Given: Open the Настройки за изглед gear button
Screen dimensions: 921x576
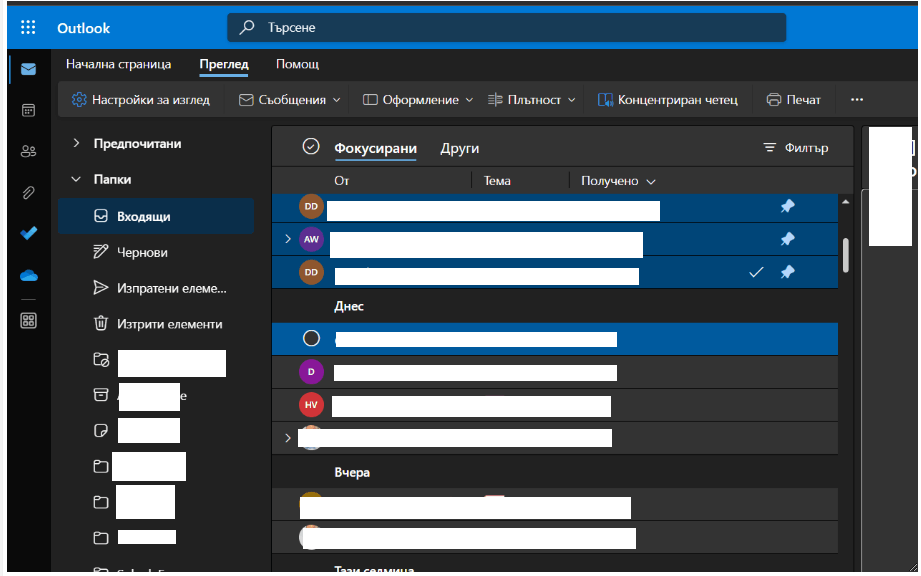Looking at the screenshot, I should 140,100.
